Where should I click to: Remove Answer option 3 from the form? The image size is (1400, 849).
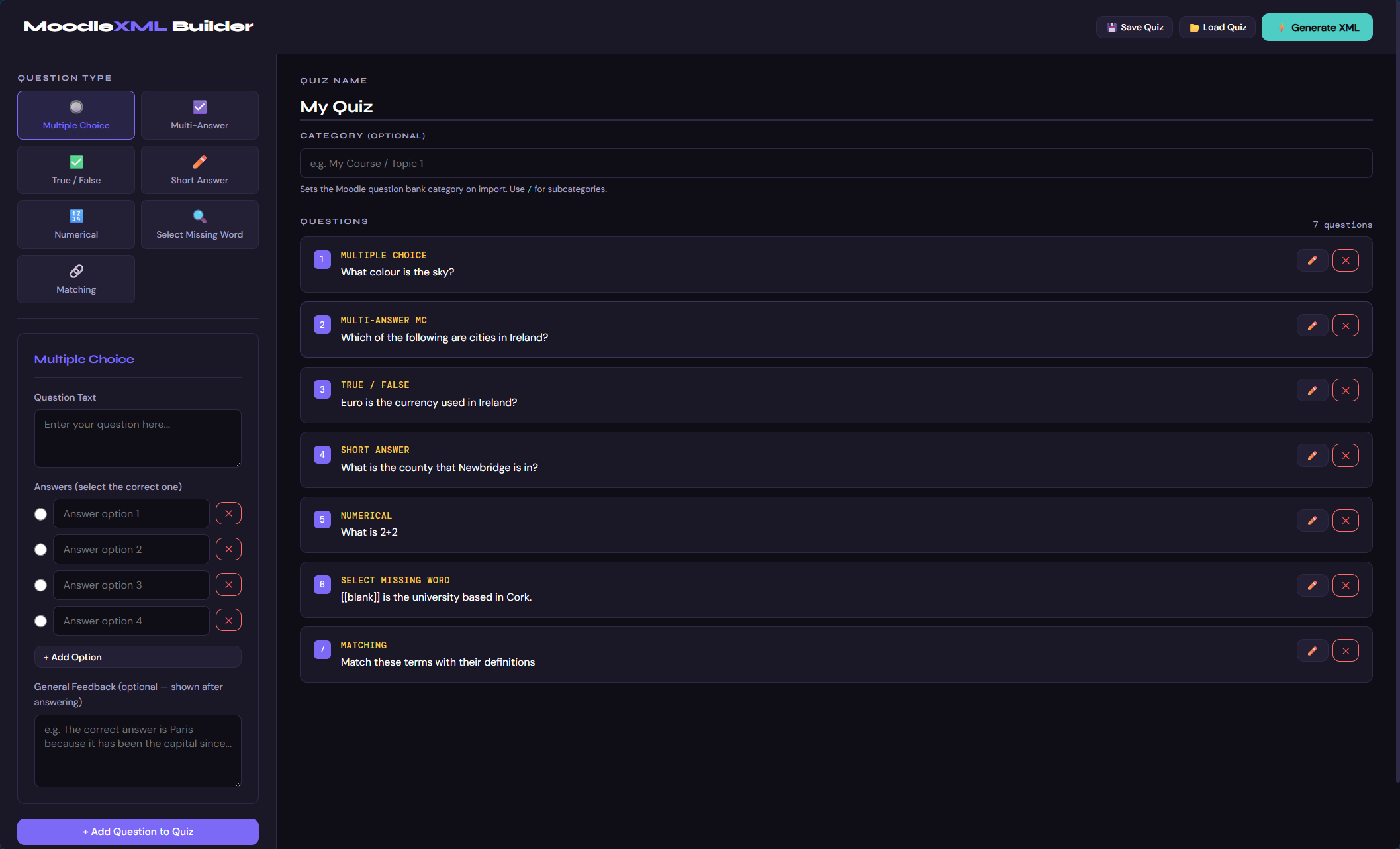pos(228,585)
